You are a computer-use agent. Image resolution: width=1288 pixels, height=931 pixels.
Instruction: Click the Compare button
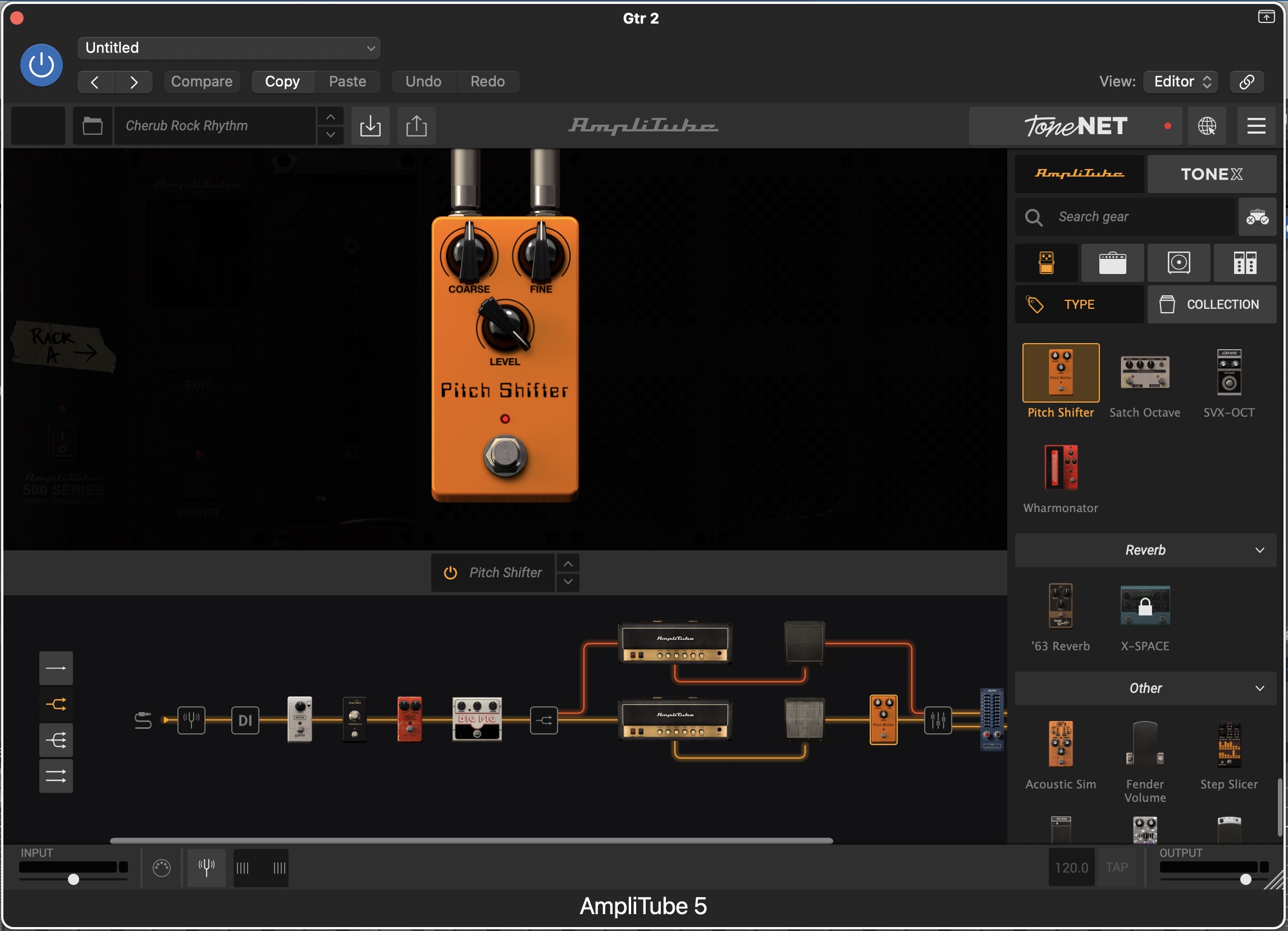click(202, 81)
